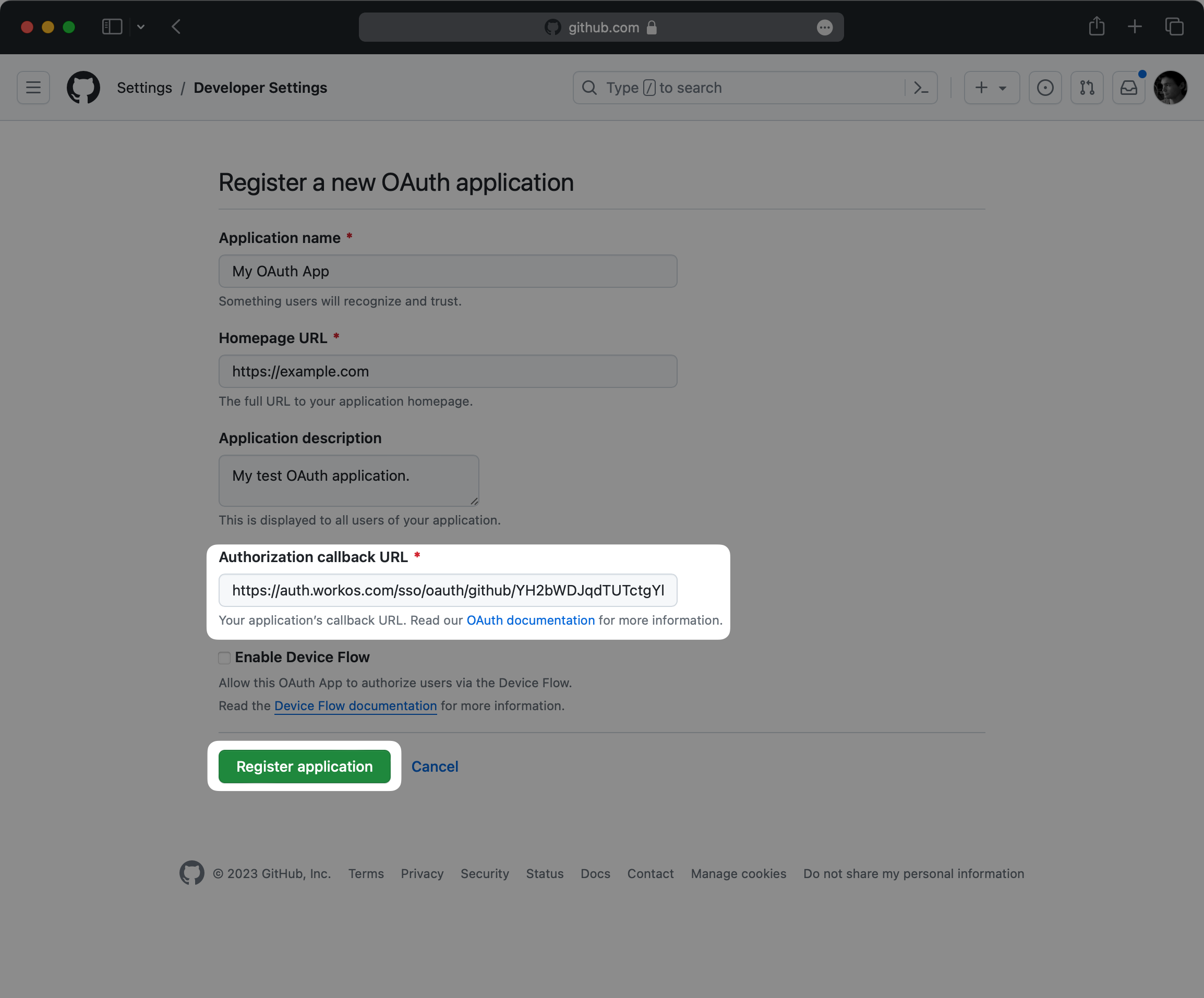
Task: View pull requests via header icon
Action: click(x=1087, y=87)
